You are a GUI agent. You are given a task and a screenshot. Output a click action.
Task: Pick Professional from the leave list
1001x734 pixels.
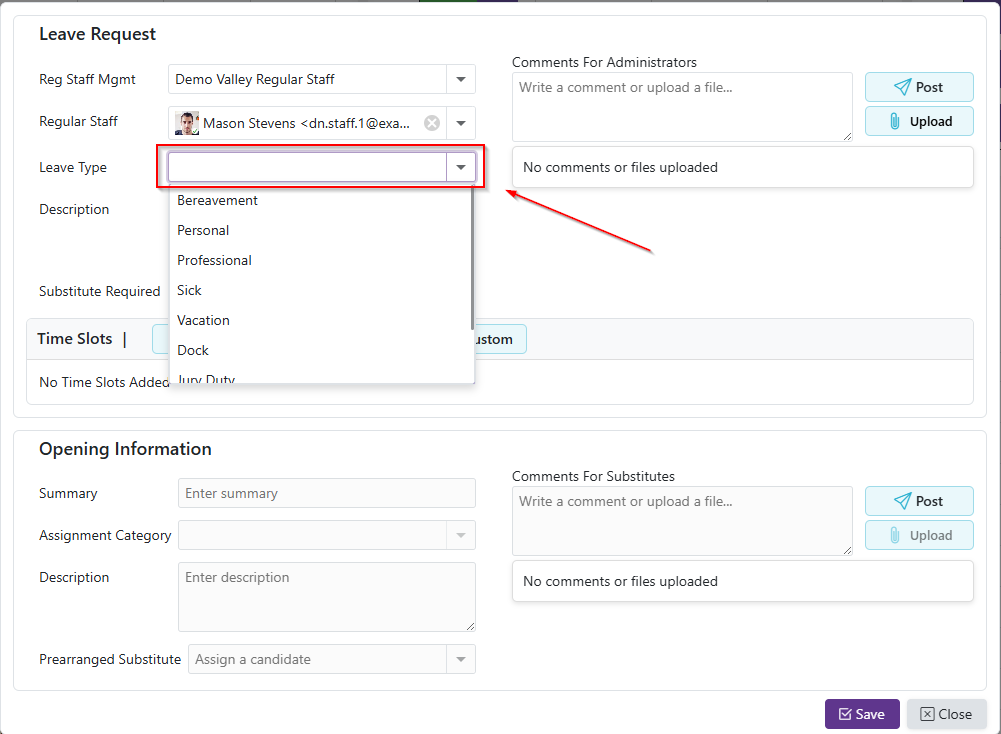(x=214, y=260)
